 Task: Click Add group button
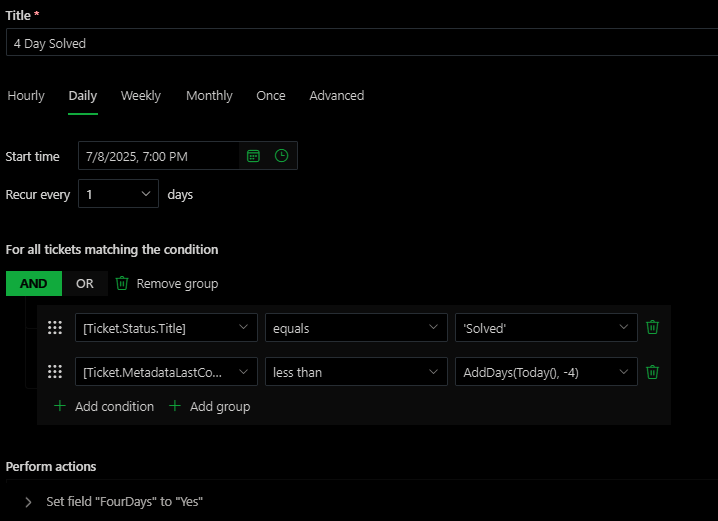209,406
